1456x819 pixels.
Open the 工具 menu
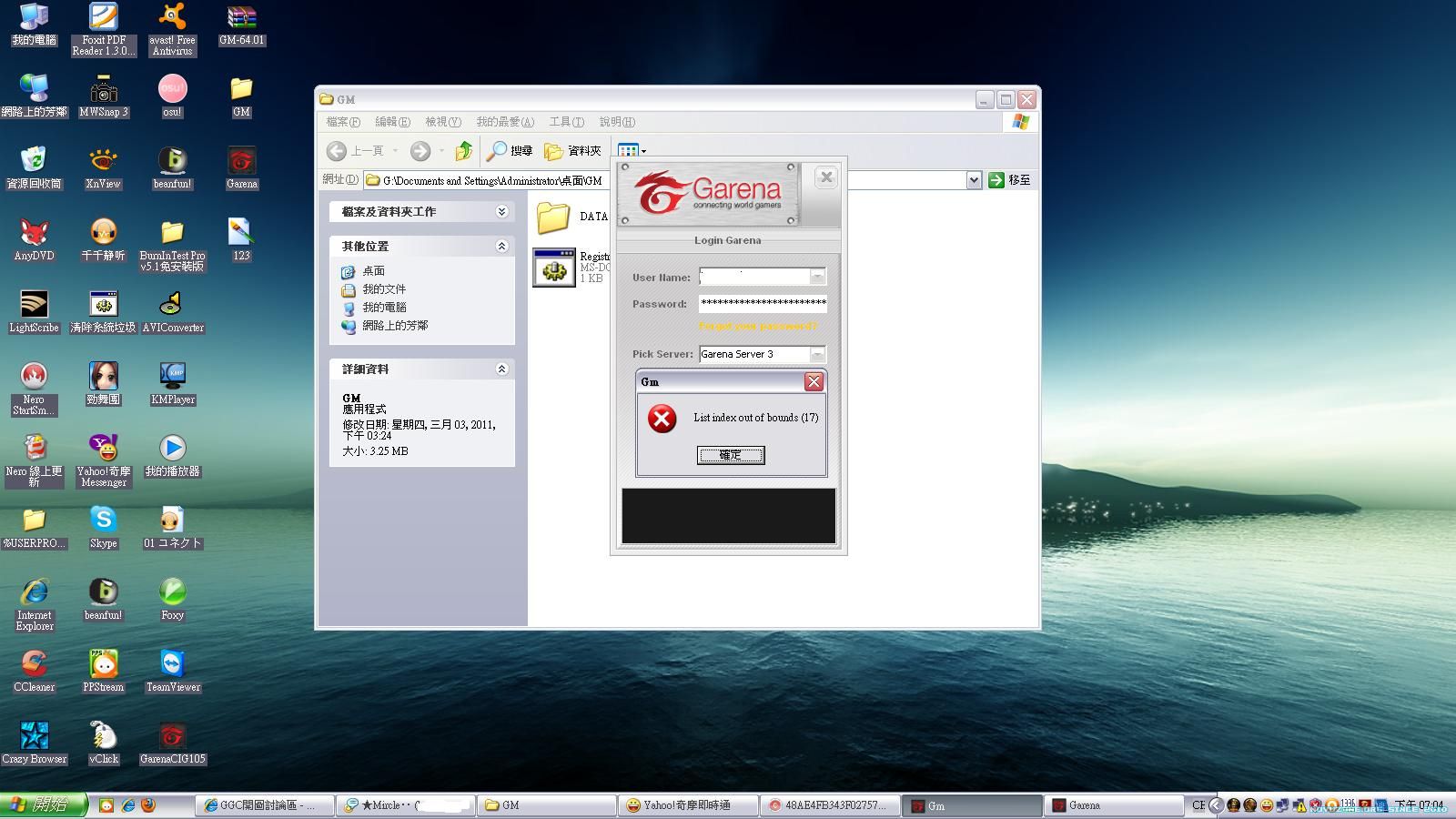click(566, 122)
